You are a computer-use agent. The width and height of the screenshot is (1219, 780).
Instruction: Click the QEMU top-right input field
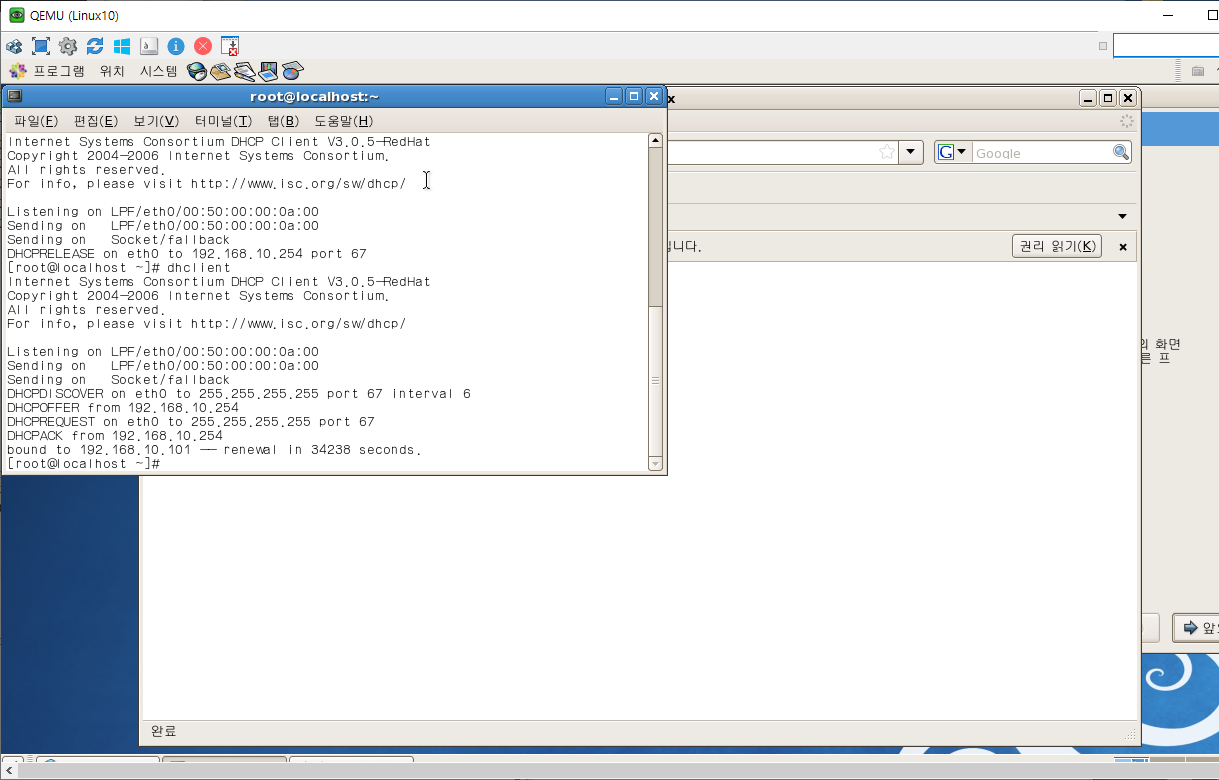click(x=1166, y=45)
